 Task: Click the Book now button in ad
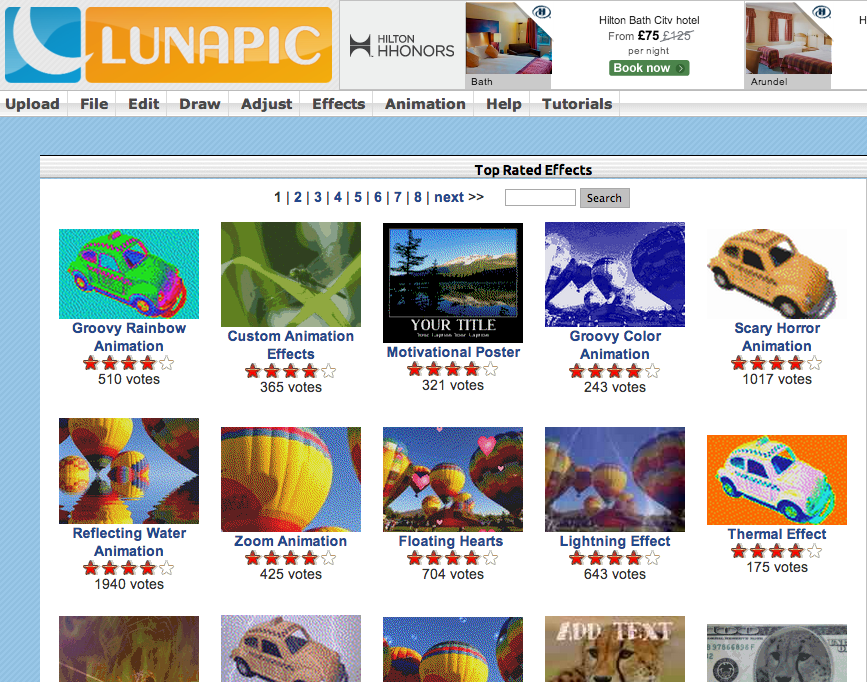649,68
